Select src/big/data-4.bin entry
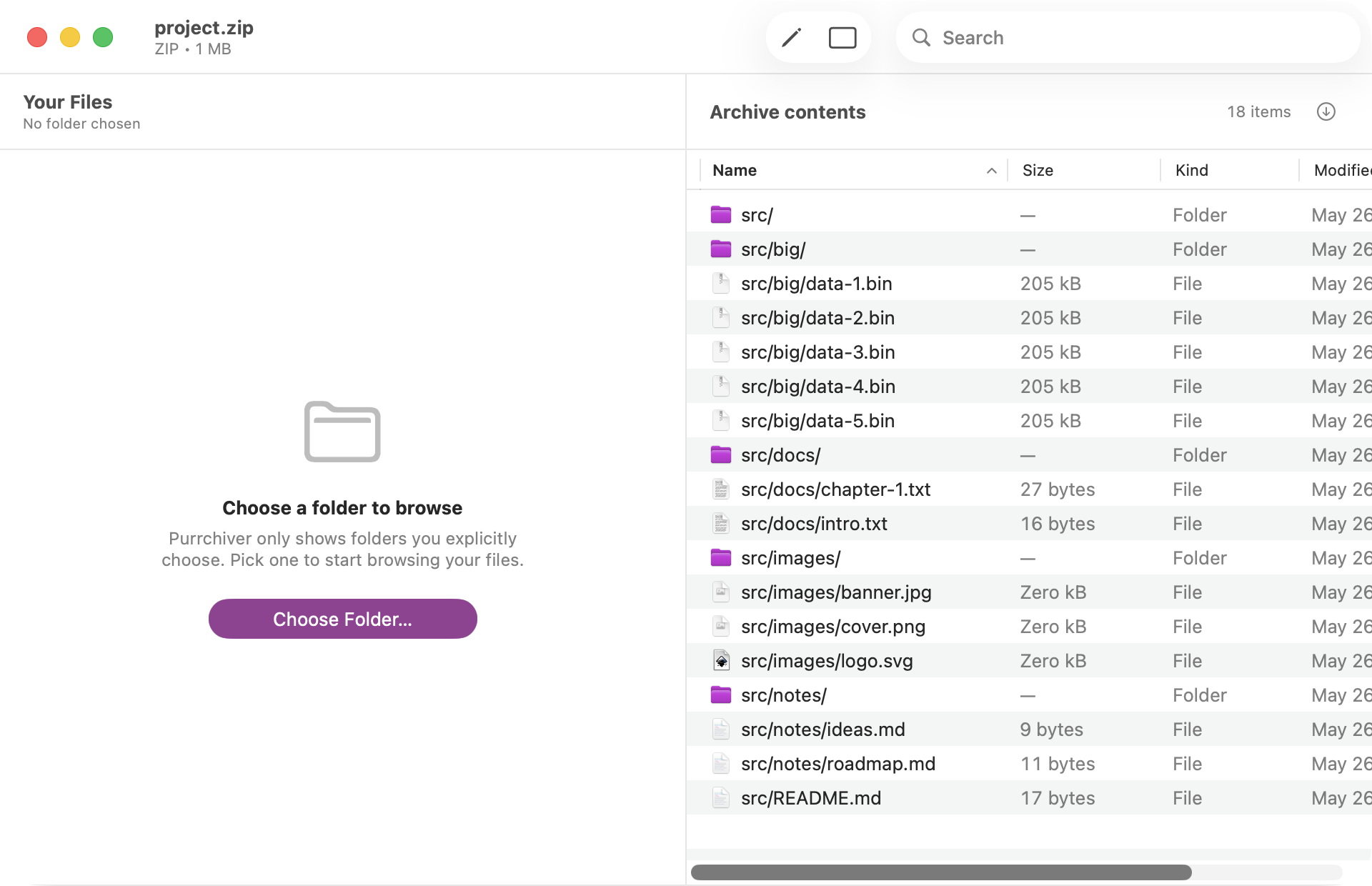This screenshot has width=1372, height=886. (818, 387)
